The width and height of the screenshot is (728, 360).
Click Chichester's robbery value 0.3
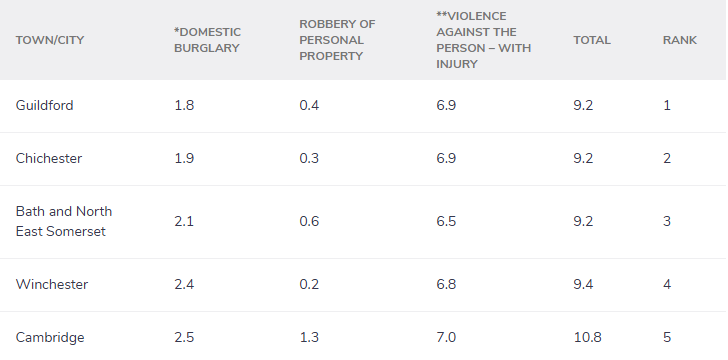[x=309, y=158]
